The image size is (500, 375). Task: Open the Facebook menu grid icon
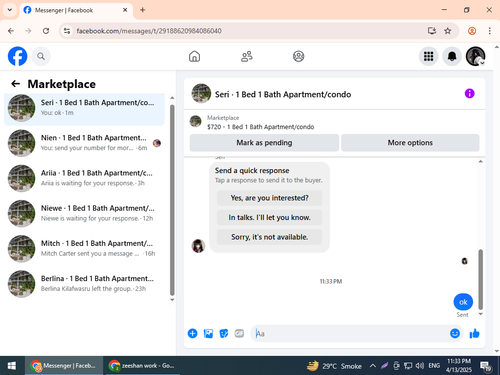(x=428, y=56)
